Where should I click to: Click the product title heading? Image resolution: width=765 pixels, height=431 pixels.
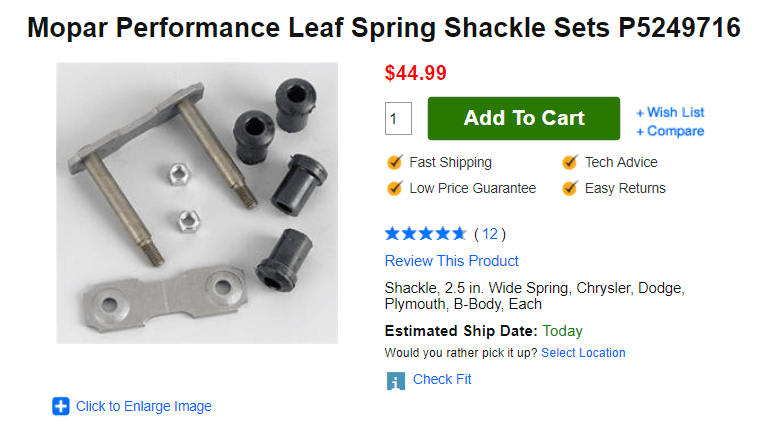[383, 28]
